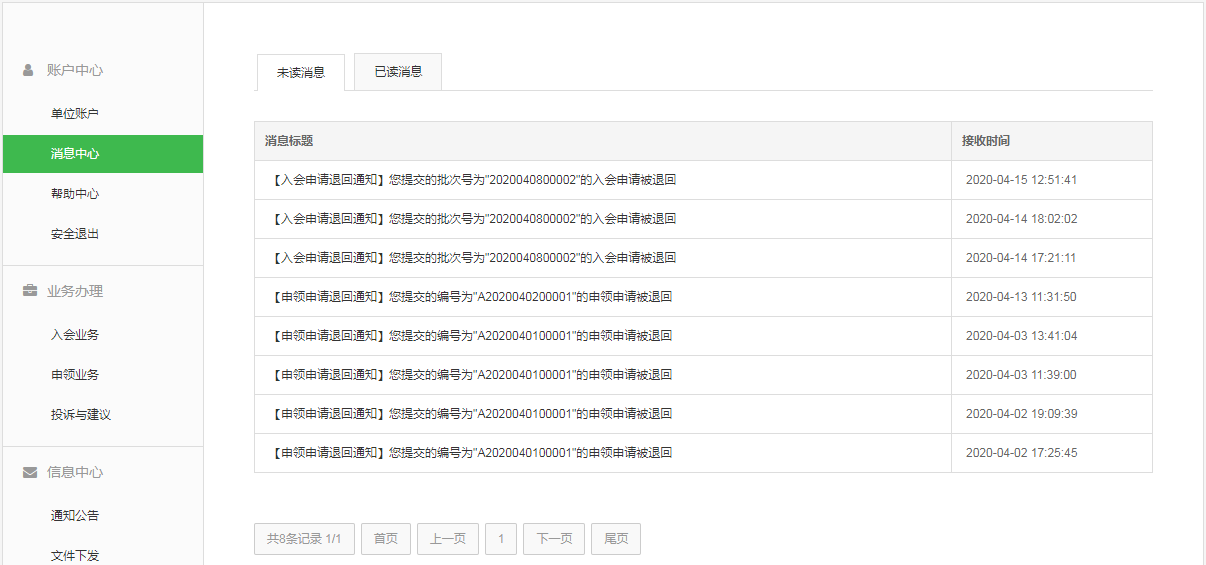The height and width of the screenshot is (565, 1206).
Task: Go to 申领业务 in the sidebar
Action: (x=75, y=375)
